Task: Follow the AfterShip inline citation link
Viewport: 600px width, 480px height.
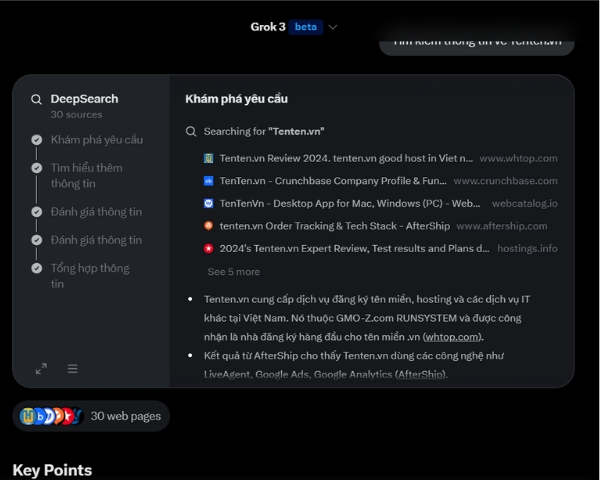Action: click(x=421, y=374)
